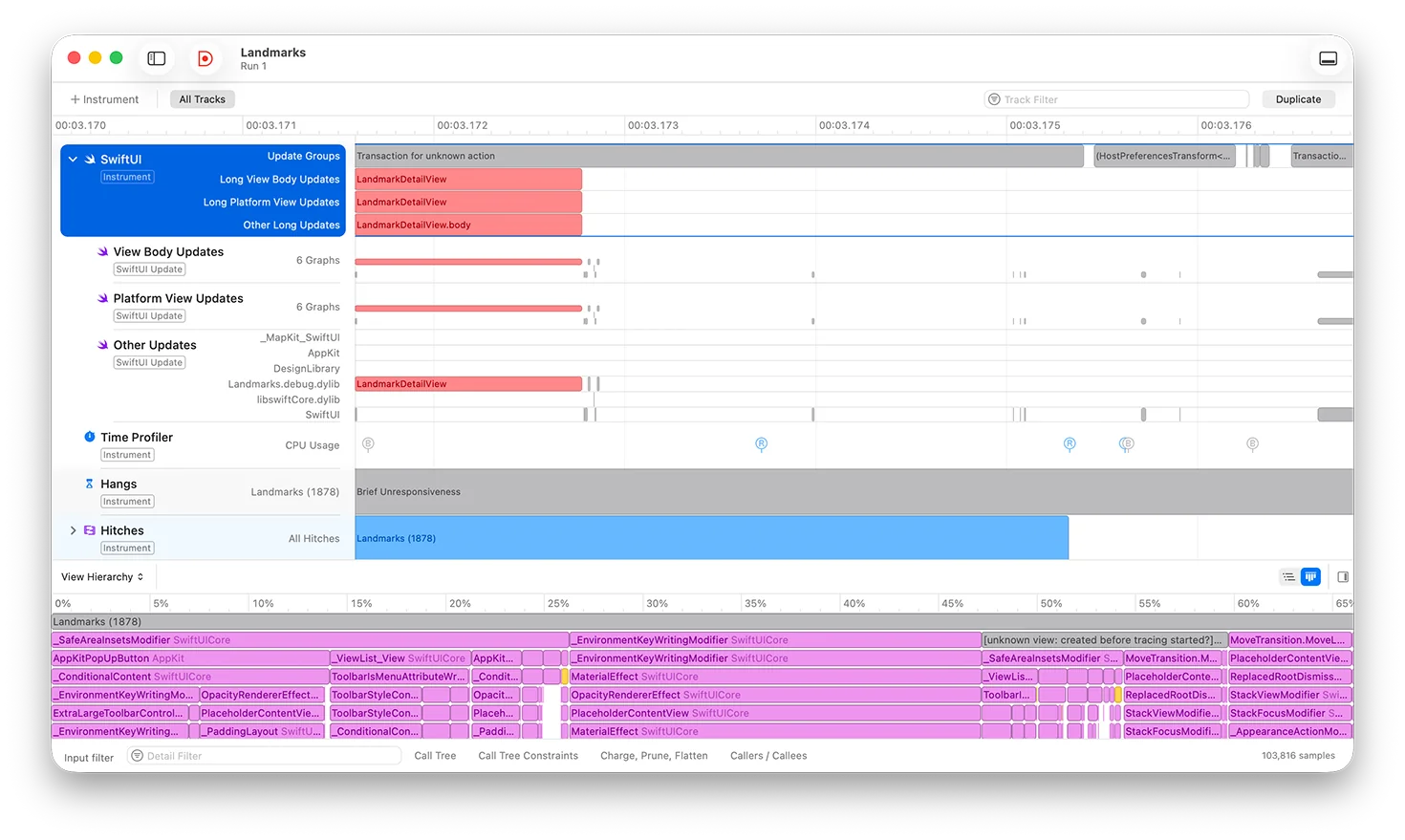The height and width of the screenshot is (840, 1405).
Task: Select the MaterialEffect SwiftUICore frame in third row
Action: [775, 677]
